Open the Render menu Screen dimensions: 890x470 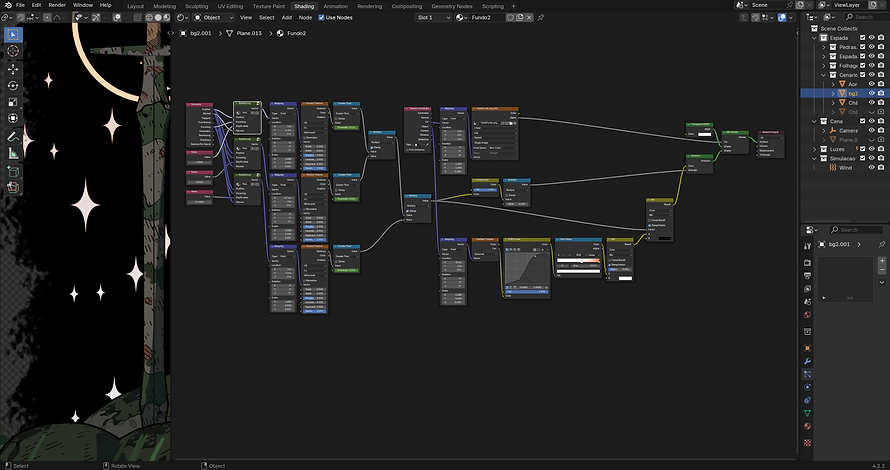pyautogui.click(x=57, y=5)
